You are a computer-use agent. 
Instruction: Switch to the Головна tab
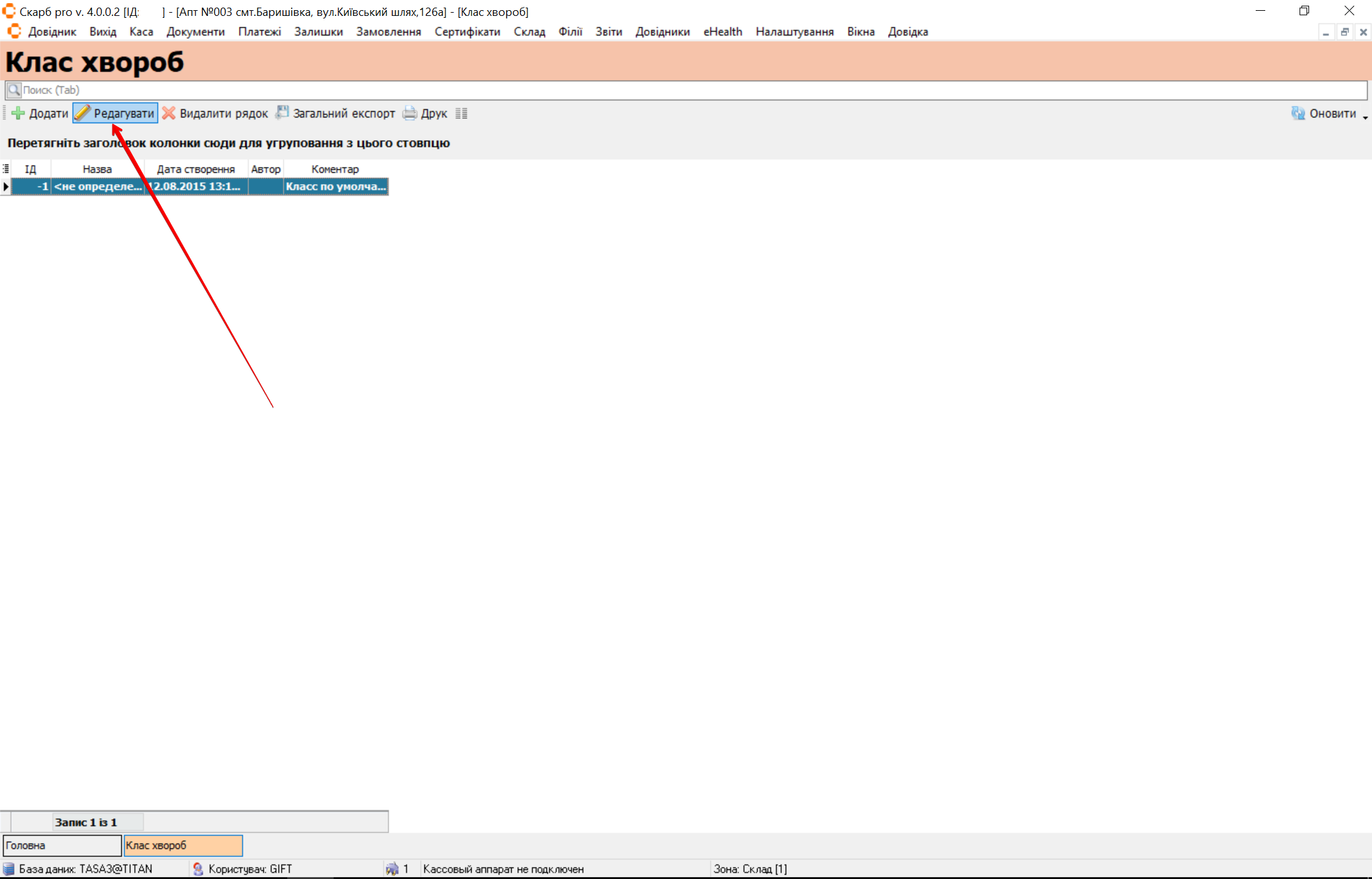pyautogui.click(x=62, y=845)
